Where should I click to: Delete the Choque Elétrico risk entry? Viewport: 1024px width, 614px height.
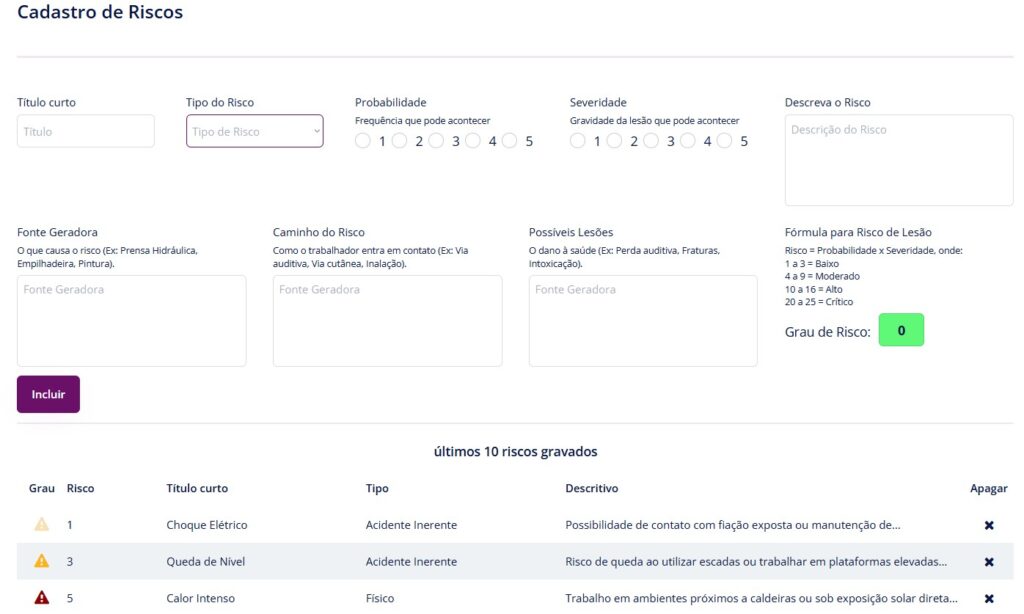pos(989,525)
